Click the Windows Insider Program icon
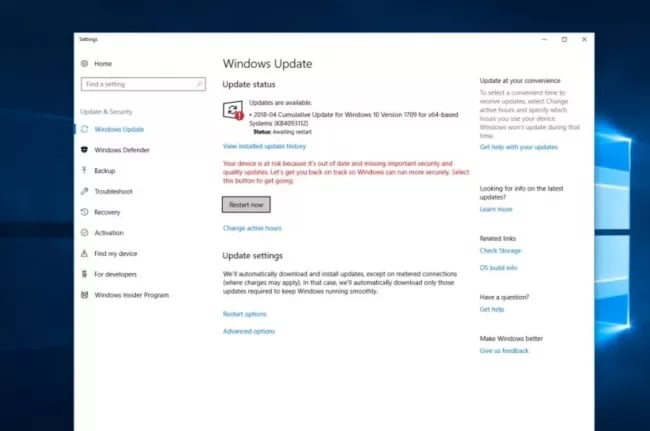Image resolution: width=650 pixels, height=431 pixels. coord(85,295)
